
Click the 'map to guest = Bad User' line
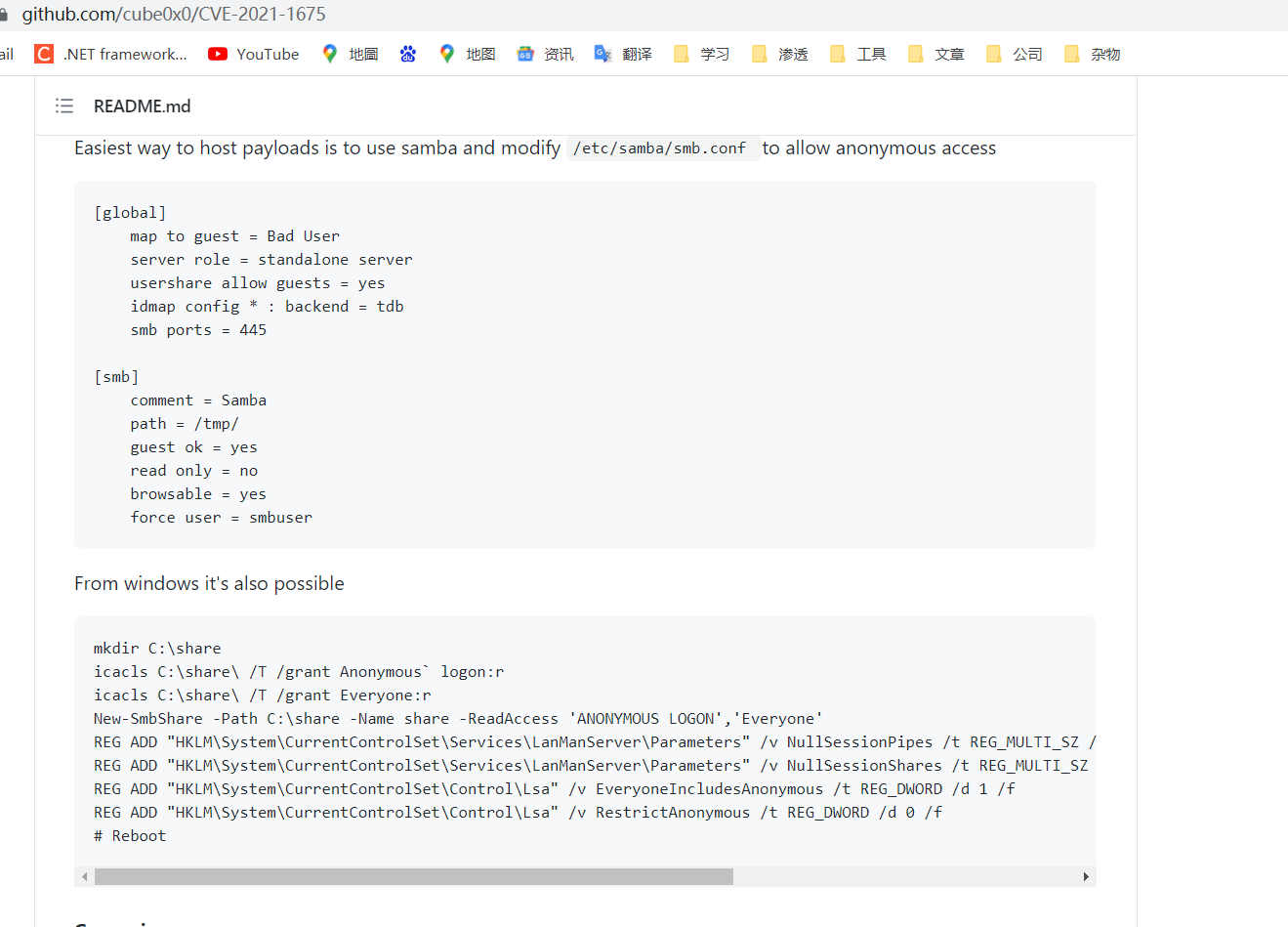[235, 235]
